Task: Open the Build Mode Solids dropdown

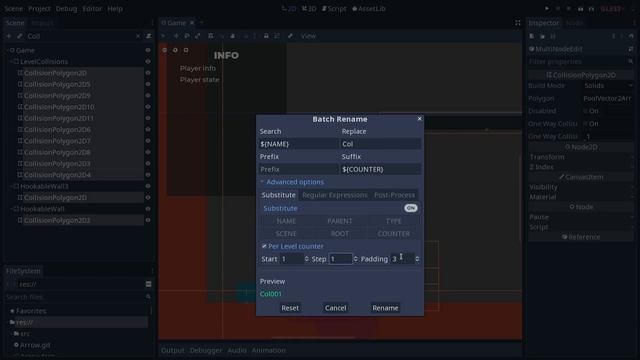Action: pyautogui.click(x=607, y=86)
